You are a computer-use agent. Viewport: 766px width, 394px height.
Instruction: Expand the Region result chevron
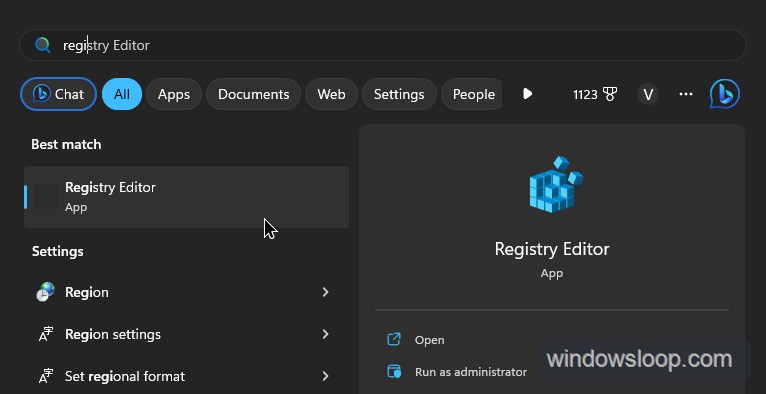[325, 292]
